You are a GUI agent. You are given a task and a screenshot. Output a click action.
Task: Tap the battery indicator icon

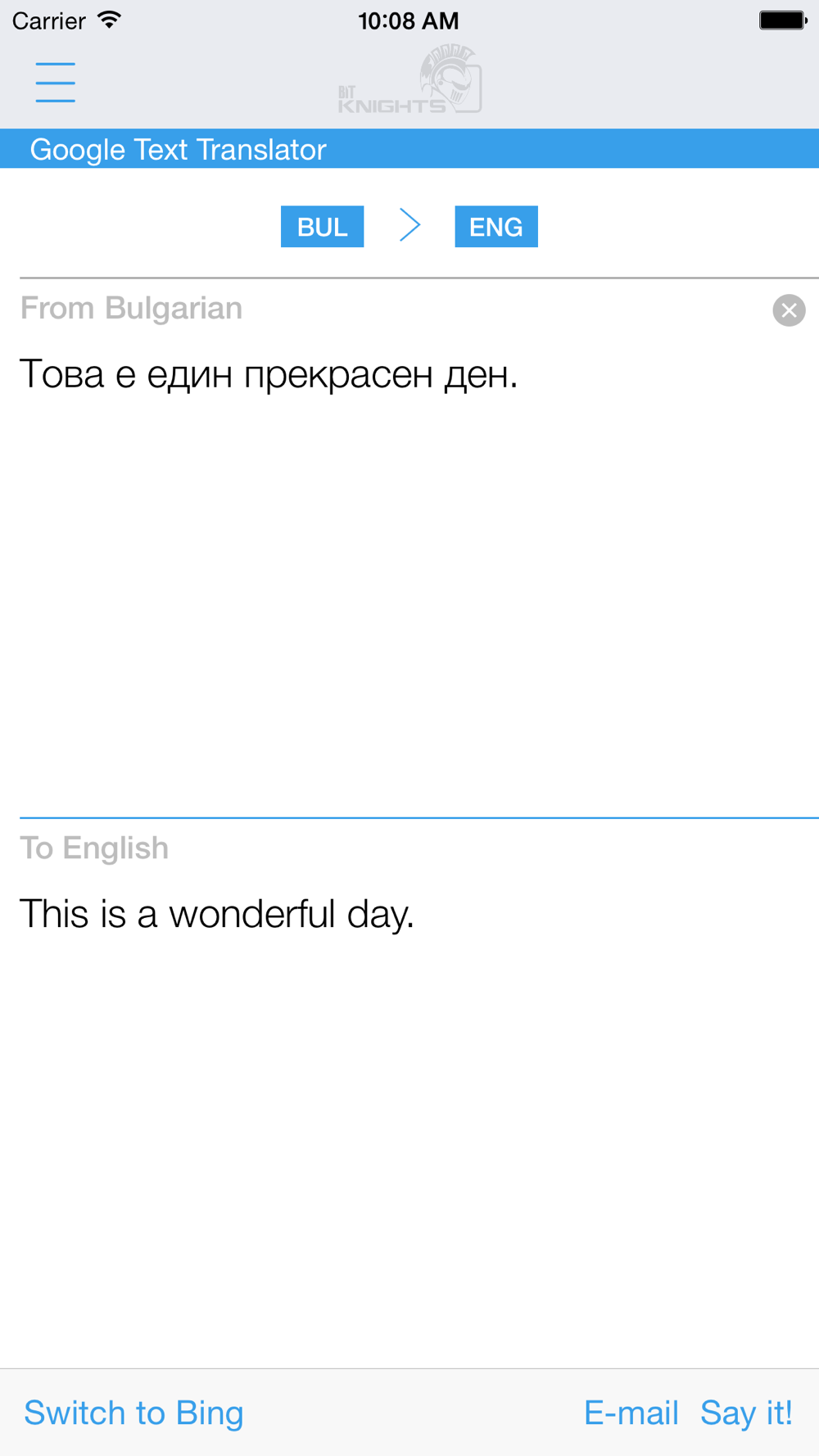(x=783, y=20)
